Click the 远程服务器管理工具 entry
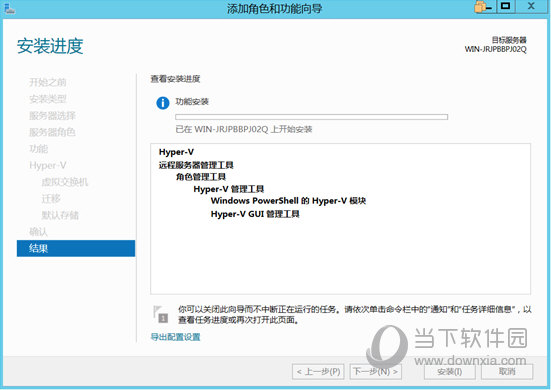551x390 pixels. [196, 165]
